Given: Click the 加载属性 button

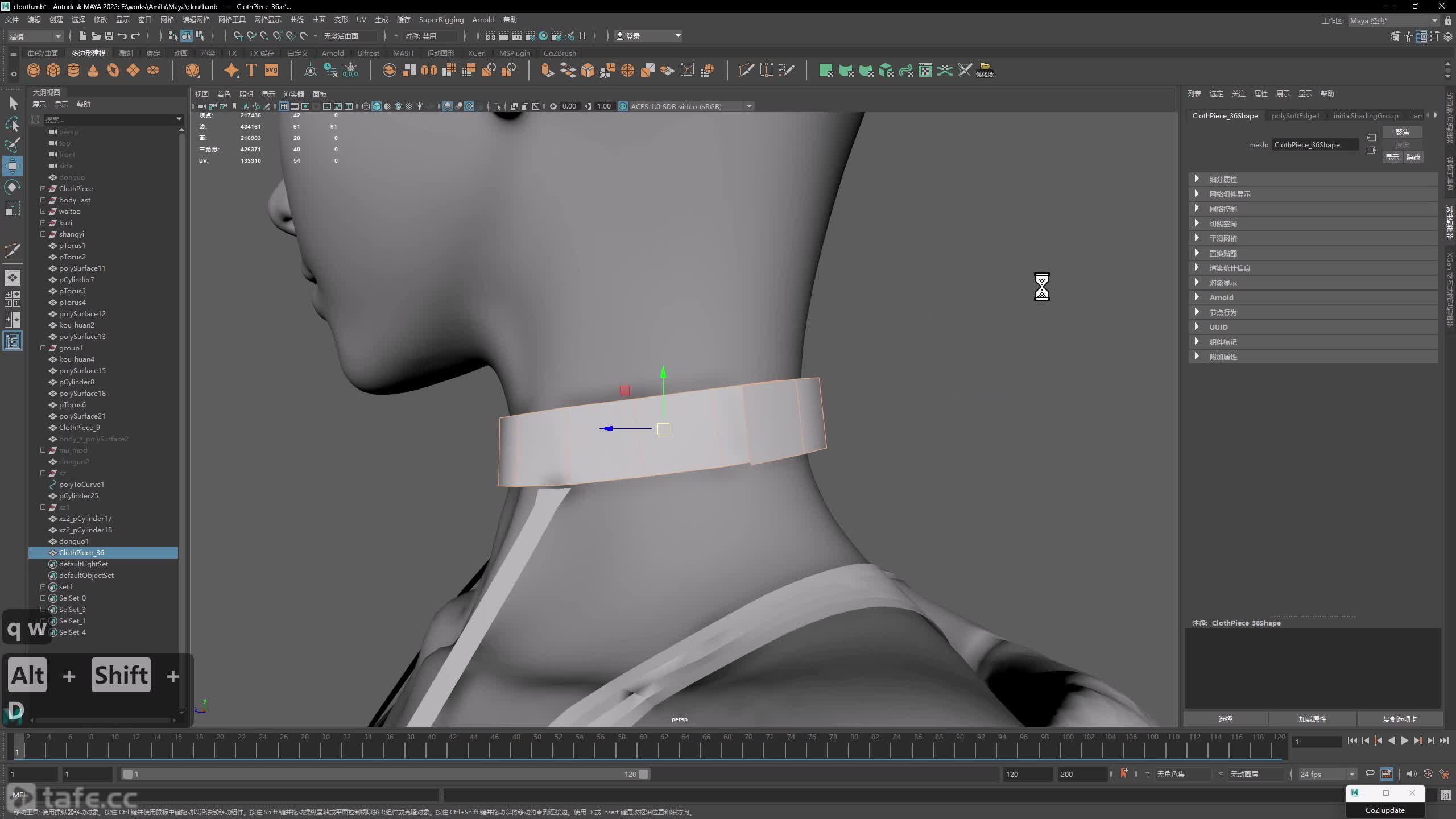Looking at the screenshot, I should [x=1312, y=719].
